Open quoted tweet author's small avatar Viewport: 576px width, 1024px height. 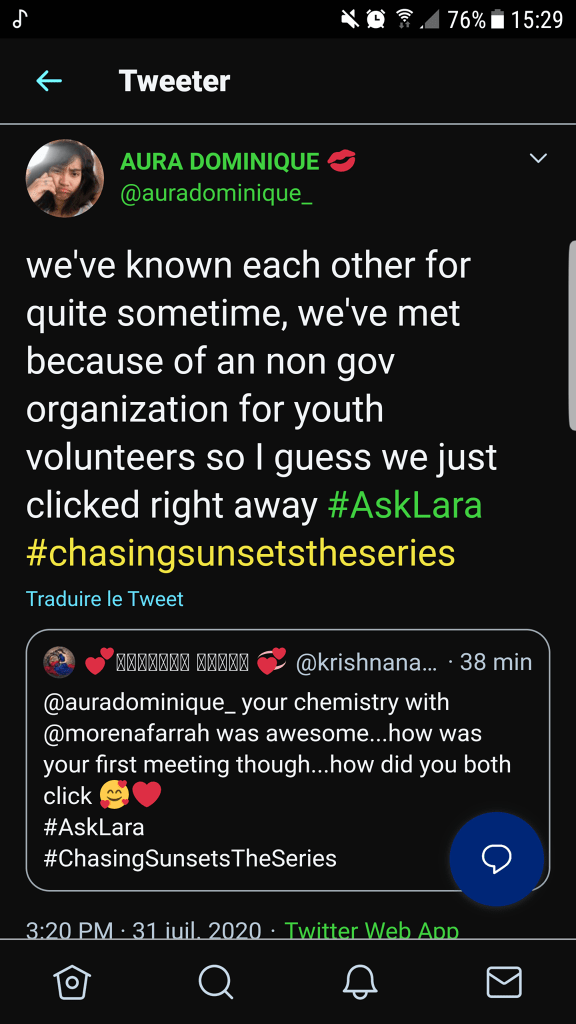coord(59,663)
